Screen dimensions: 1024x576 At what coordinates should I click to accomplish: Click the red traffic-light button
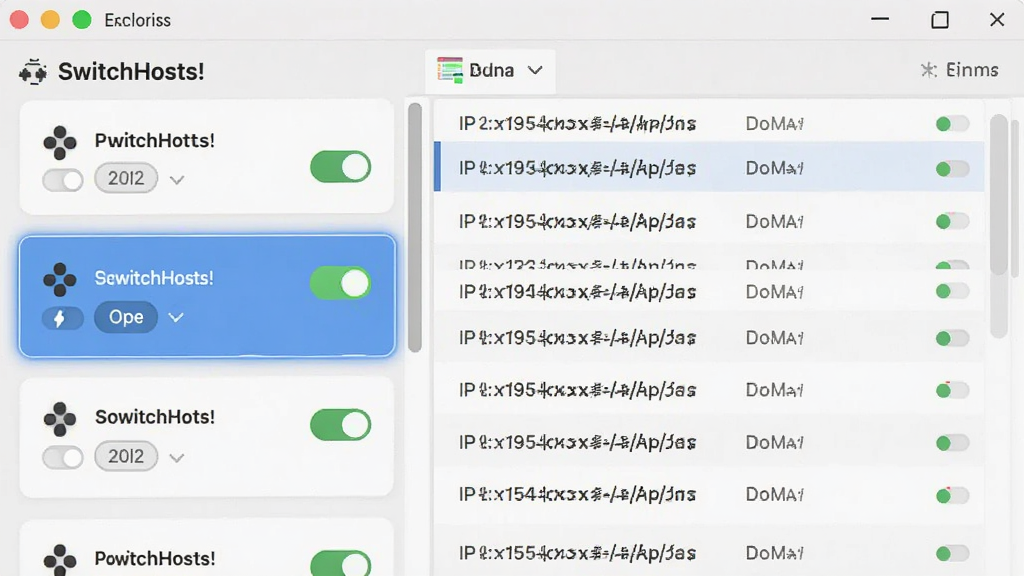(x=19, y=20)
